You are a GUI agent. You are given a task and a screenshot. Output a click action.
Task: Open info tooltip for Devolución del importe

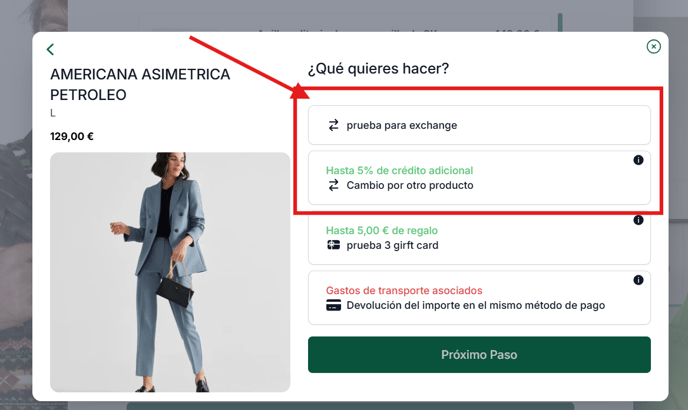point(638,280)
